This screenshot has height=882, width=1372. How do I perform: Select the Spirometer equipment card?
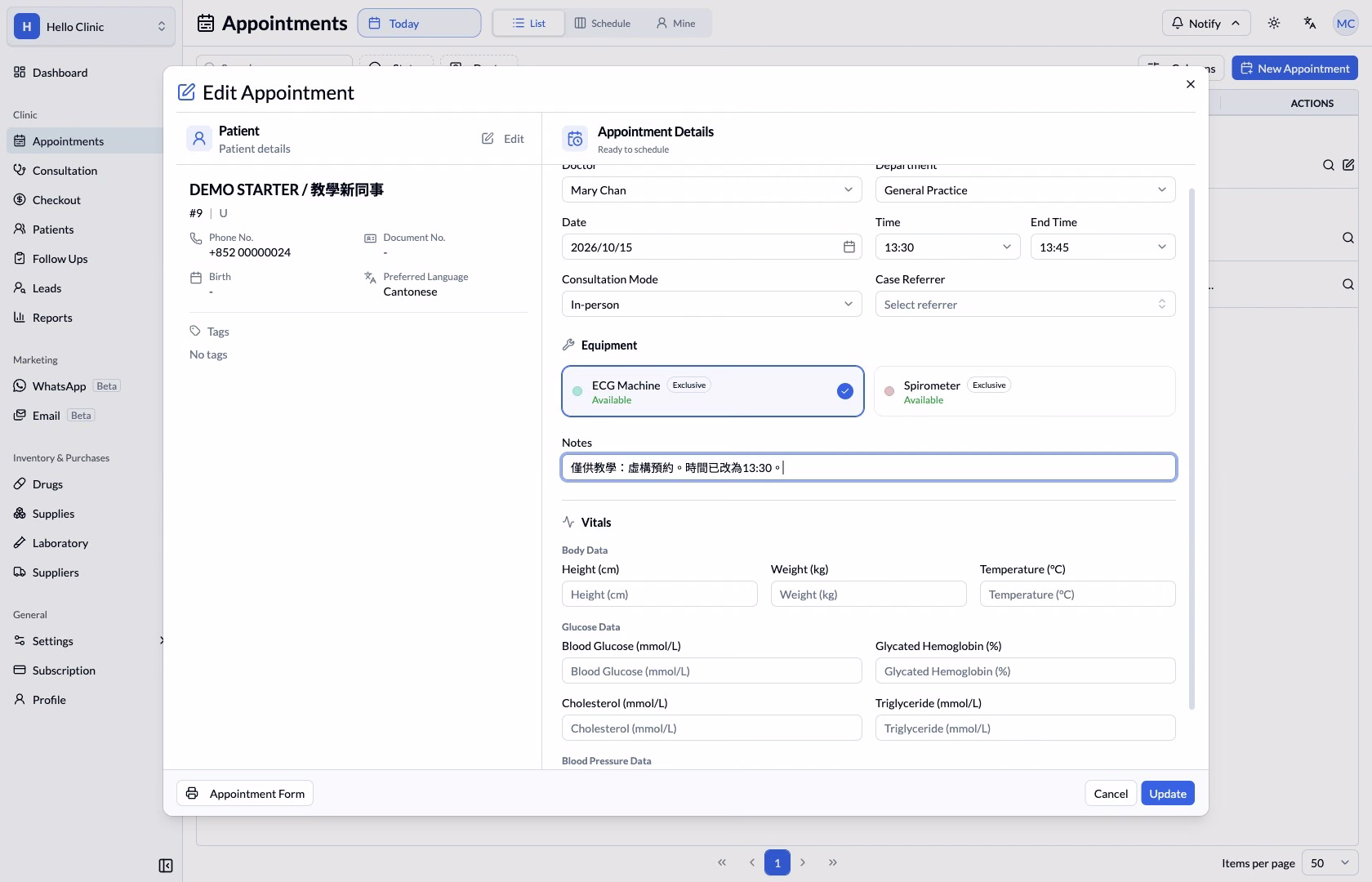[x=1025, y=391]
